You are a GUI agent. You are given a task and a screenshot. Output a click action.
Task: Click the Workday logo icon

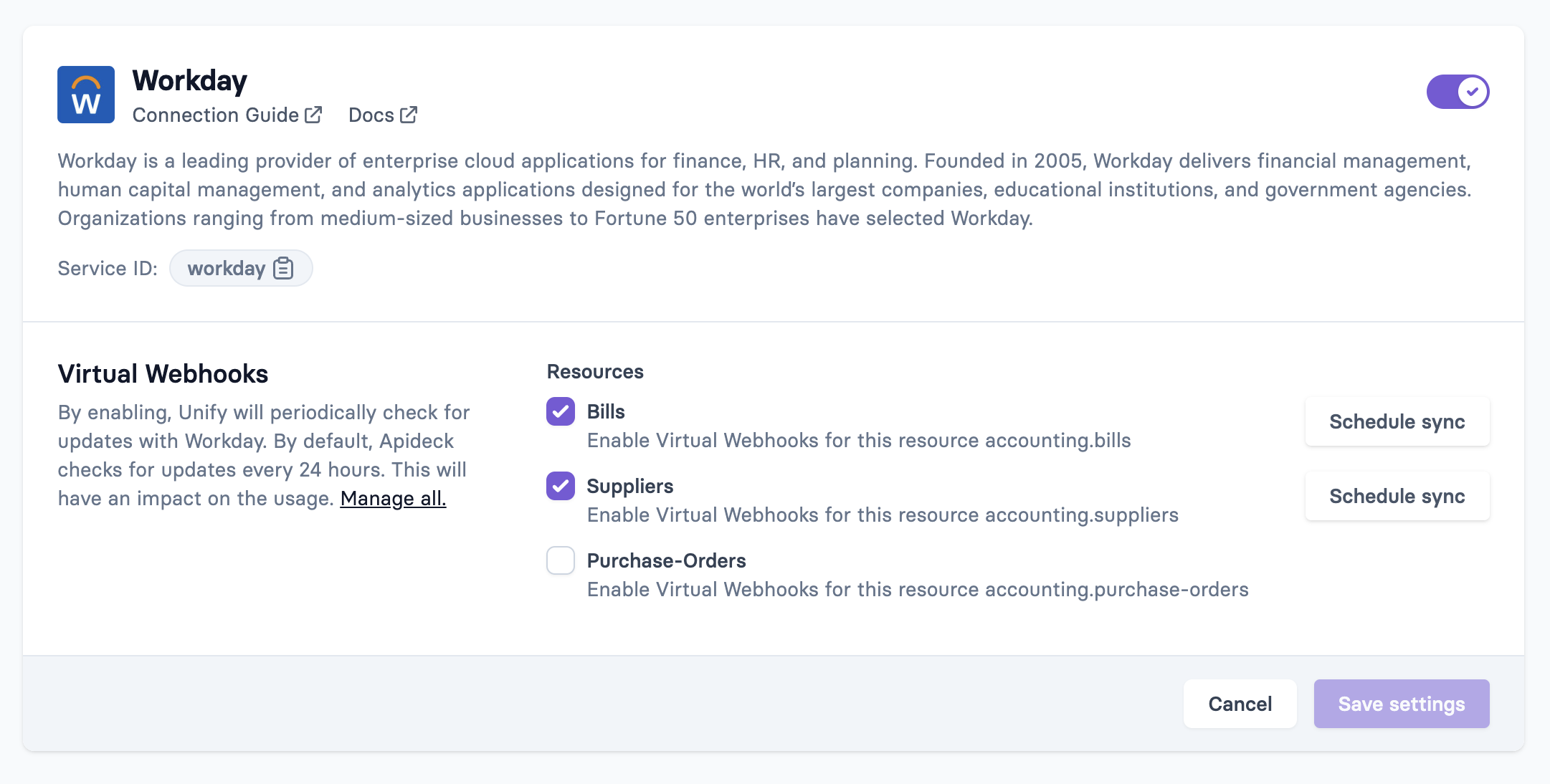86,95
